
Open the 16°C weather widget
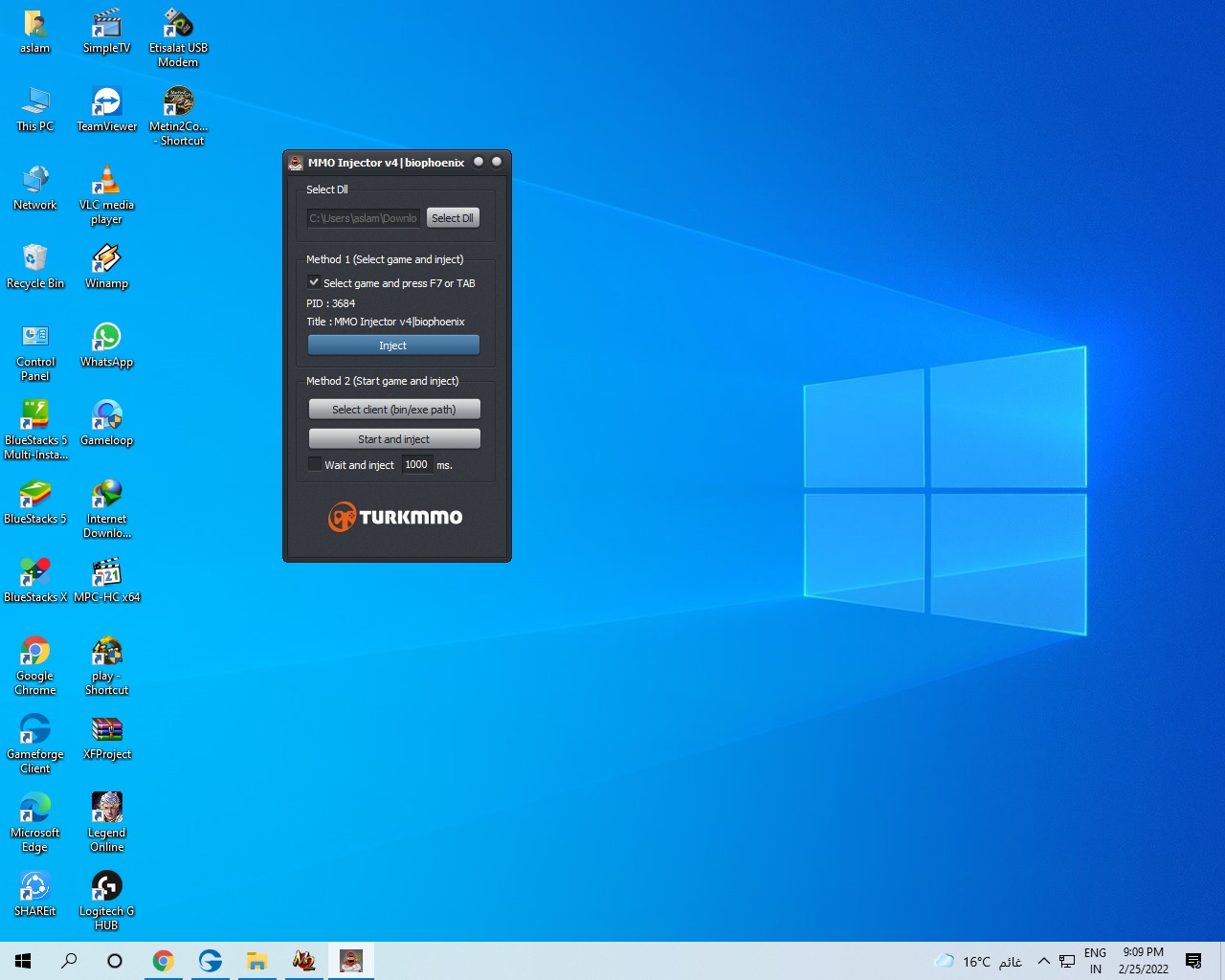[977, 961]
